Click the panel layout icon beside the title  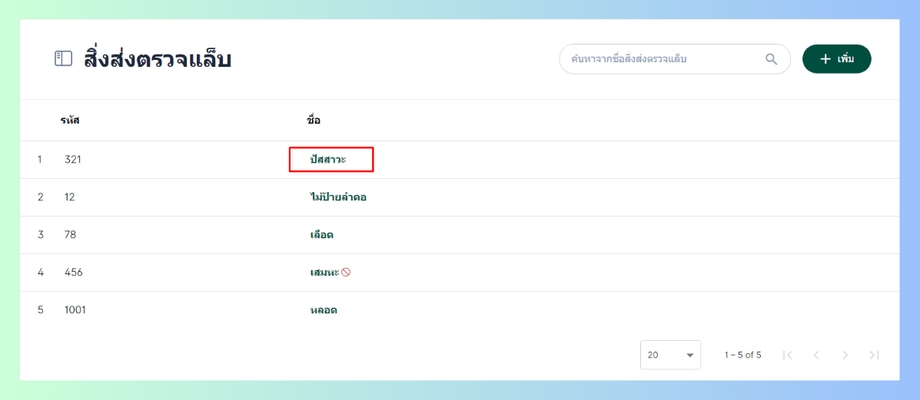[63, 59]
